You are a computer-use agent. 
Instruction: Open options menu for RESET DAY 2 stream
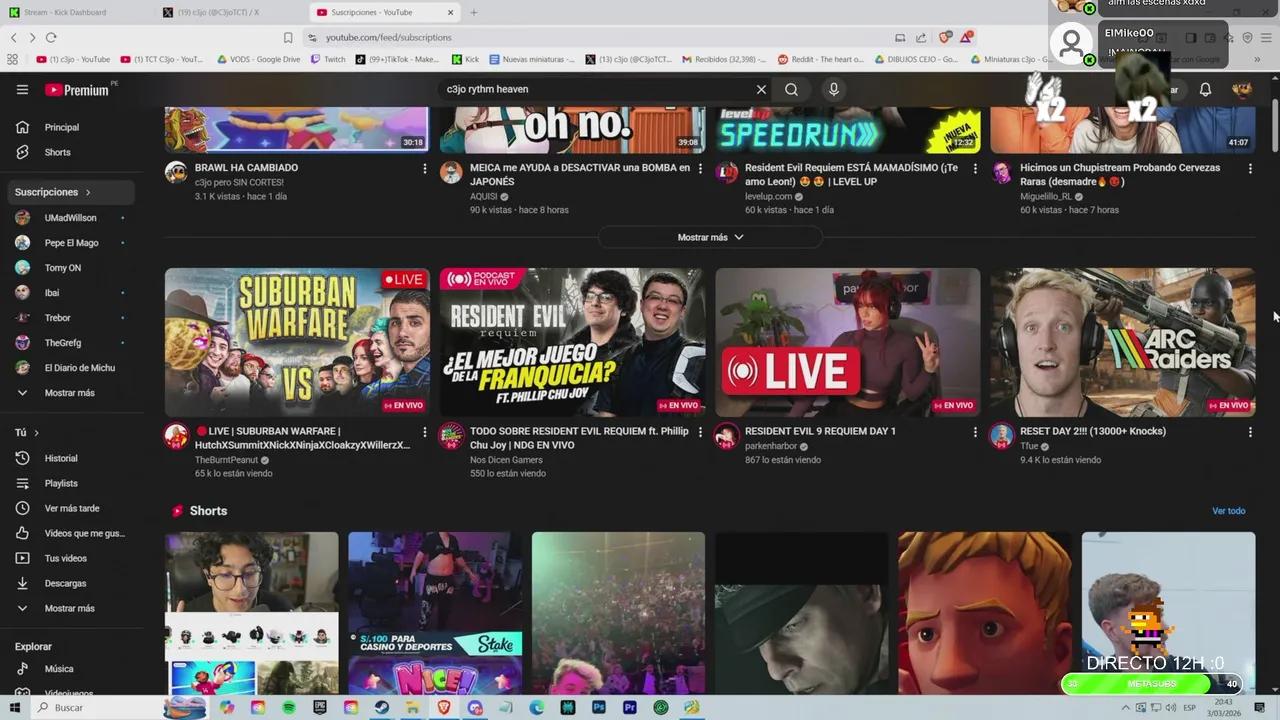[1250, 432]
